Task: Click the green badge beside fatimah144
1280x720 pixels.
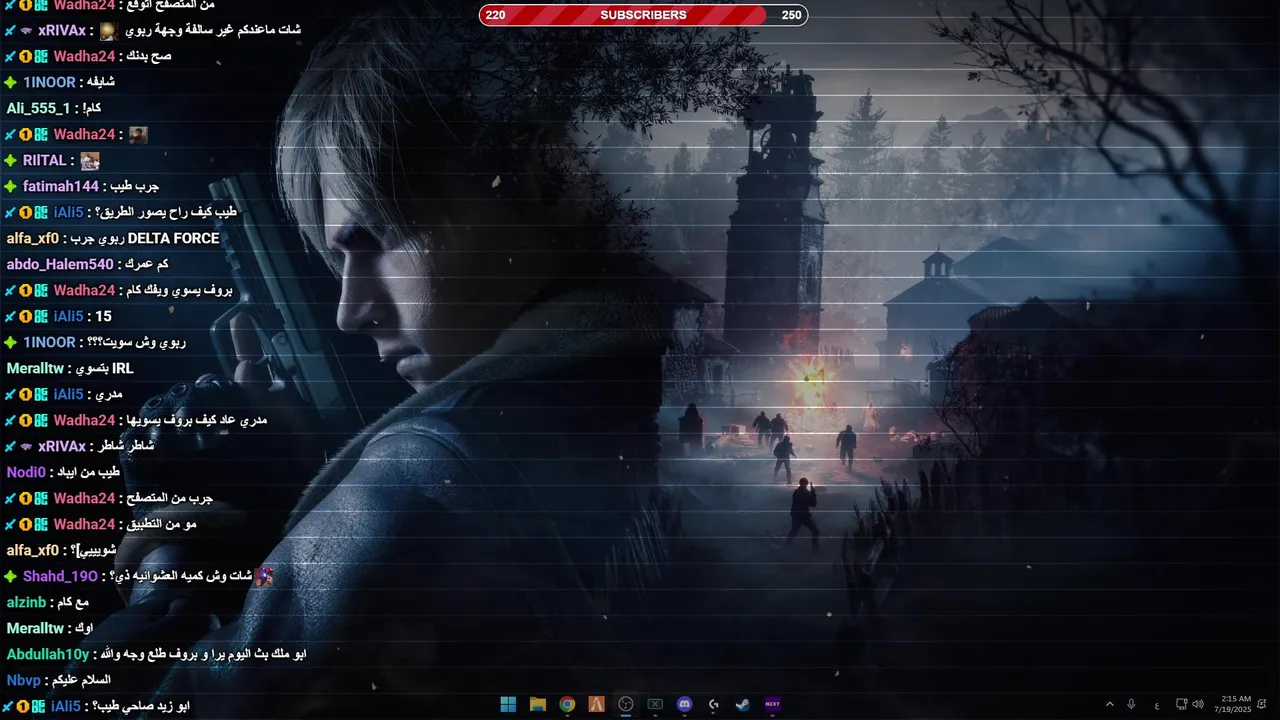Action: click(x=10, y=186)
